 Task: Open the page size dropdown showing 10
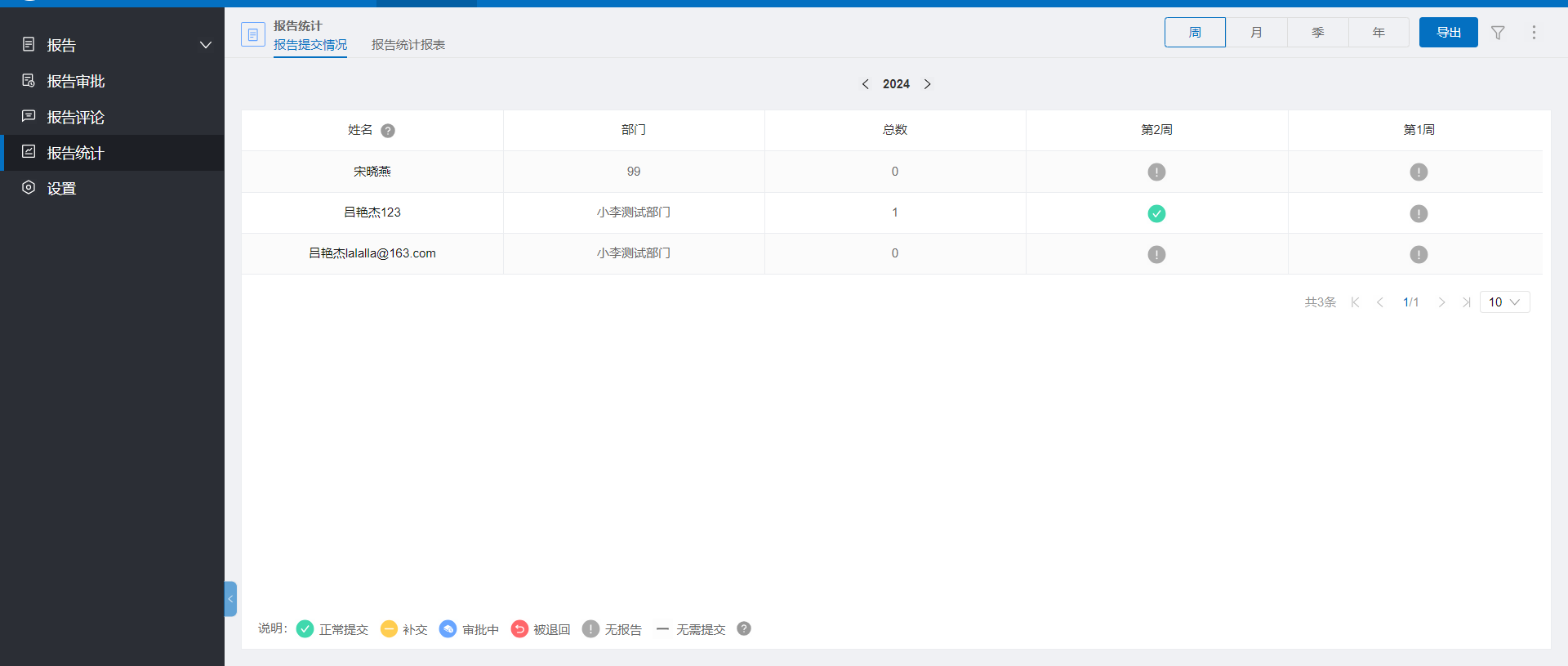coord(1504,302)
